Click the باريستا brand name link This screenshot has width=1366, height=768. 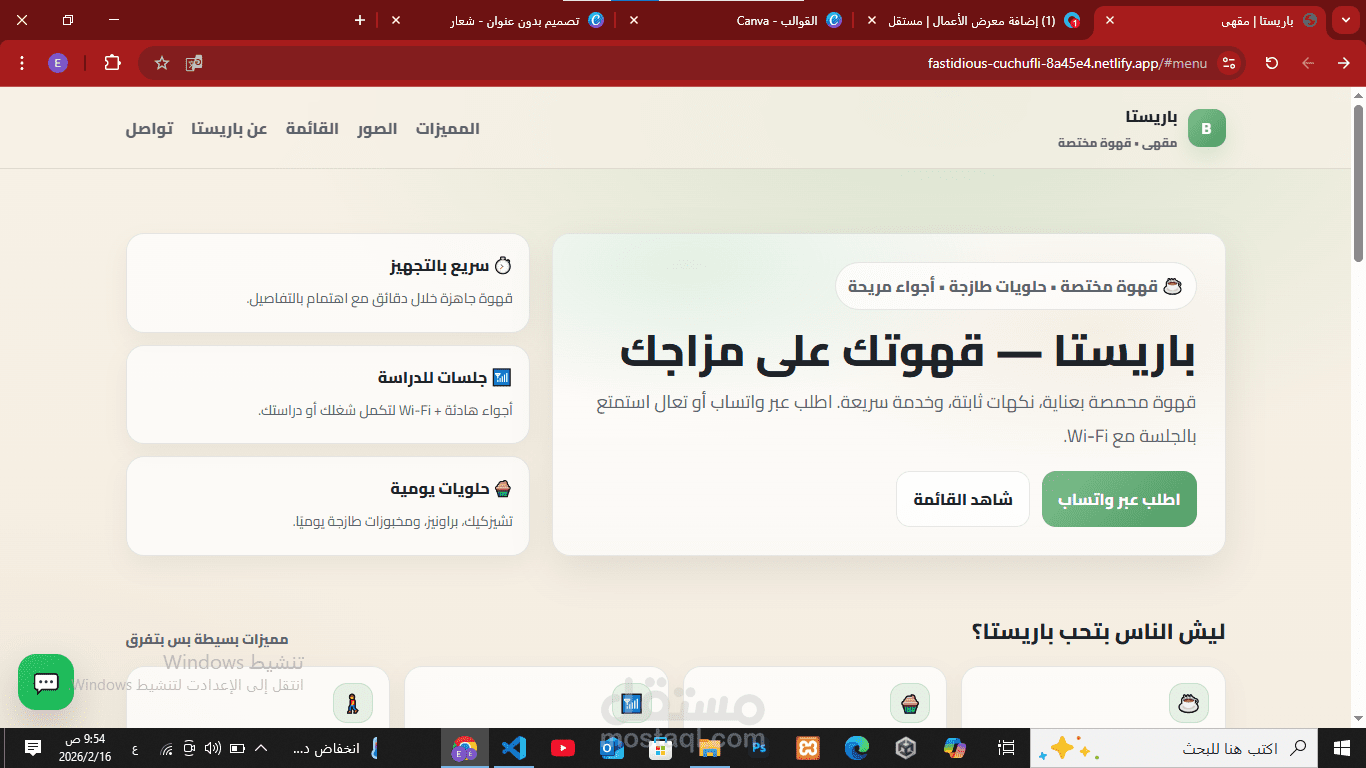coord(1151,117)
